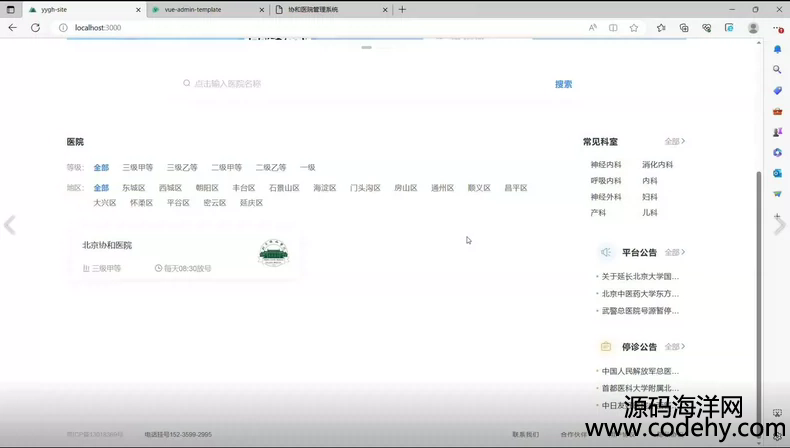Image resolution: width=790 pixels, height=448 pixels.
Task: Open the 呼吸内科 department
Action: tap(606, 181)
